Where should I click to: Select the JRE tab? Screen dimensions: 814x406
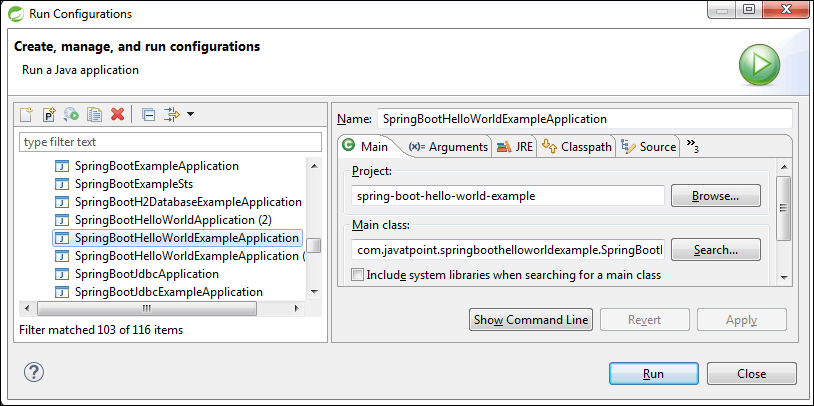pyautogui.click(x=516, y=146)
